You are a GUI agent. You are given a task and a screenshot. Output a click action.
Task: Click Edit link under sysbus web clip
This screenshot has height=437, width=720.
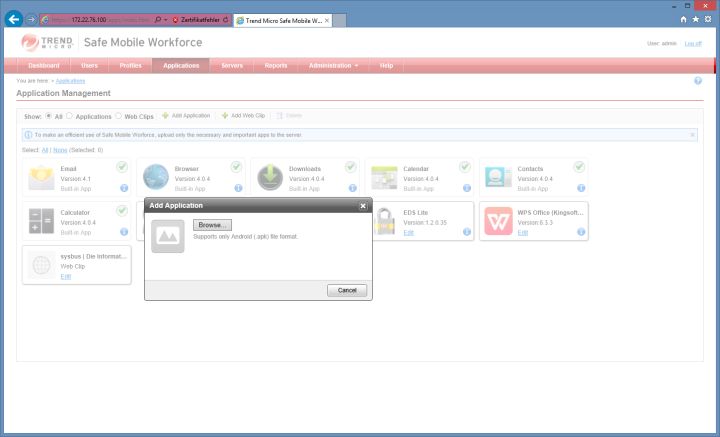pyautogui.click(x=66, y=276)
